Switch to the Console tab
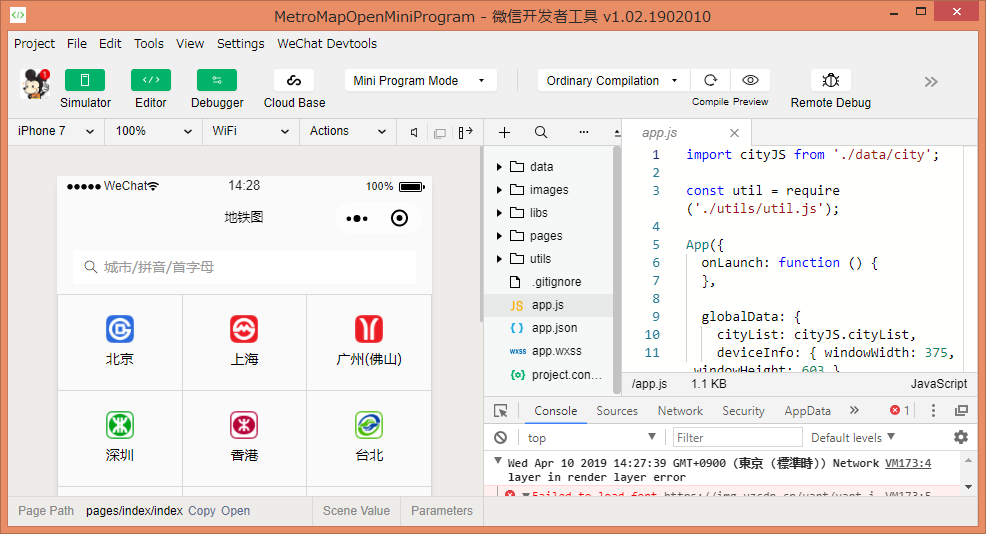986x534 pixels. (x=556, y=411)
